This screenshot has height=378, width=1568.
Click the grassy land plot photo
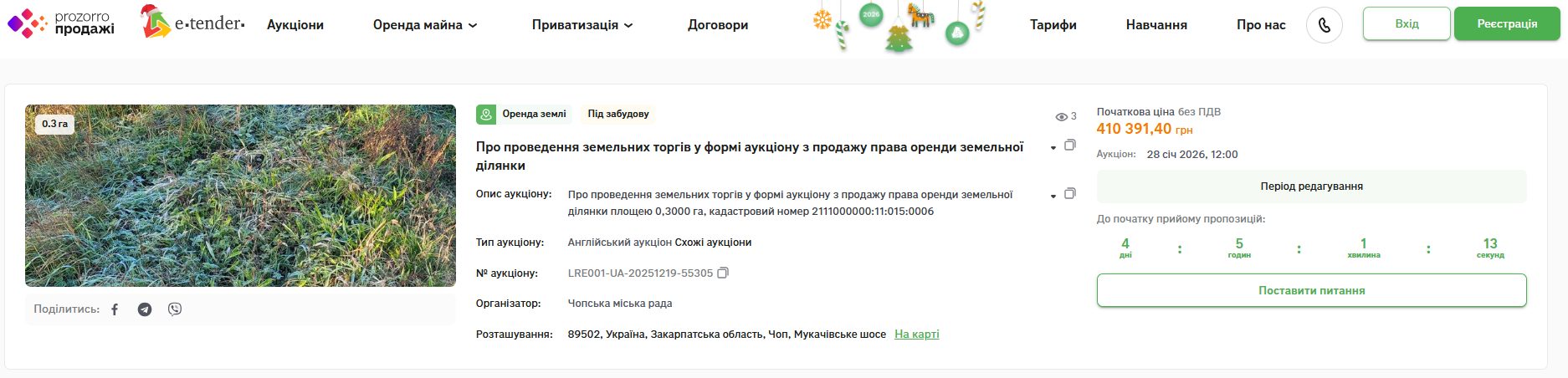(x=241, y=196)
